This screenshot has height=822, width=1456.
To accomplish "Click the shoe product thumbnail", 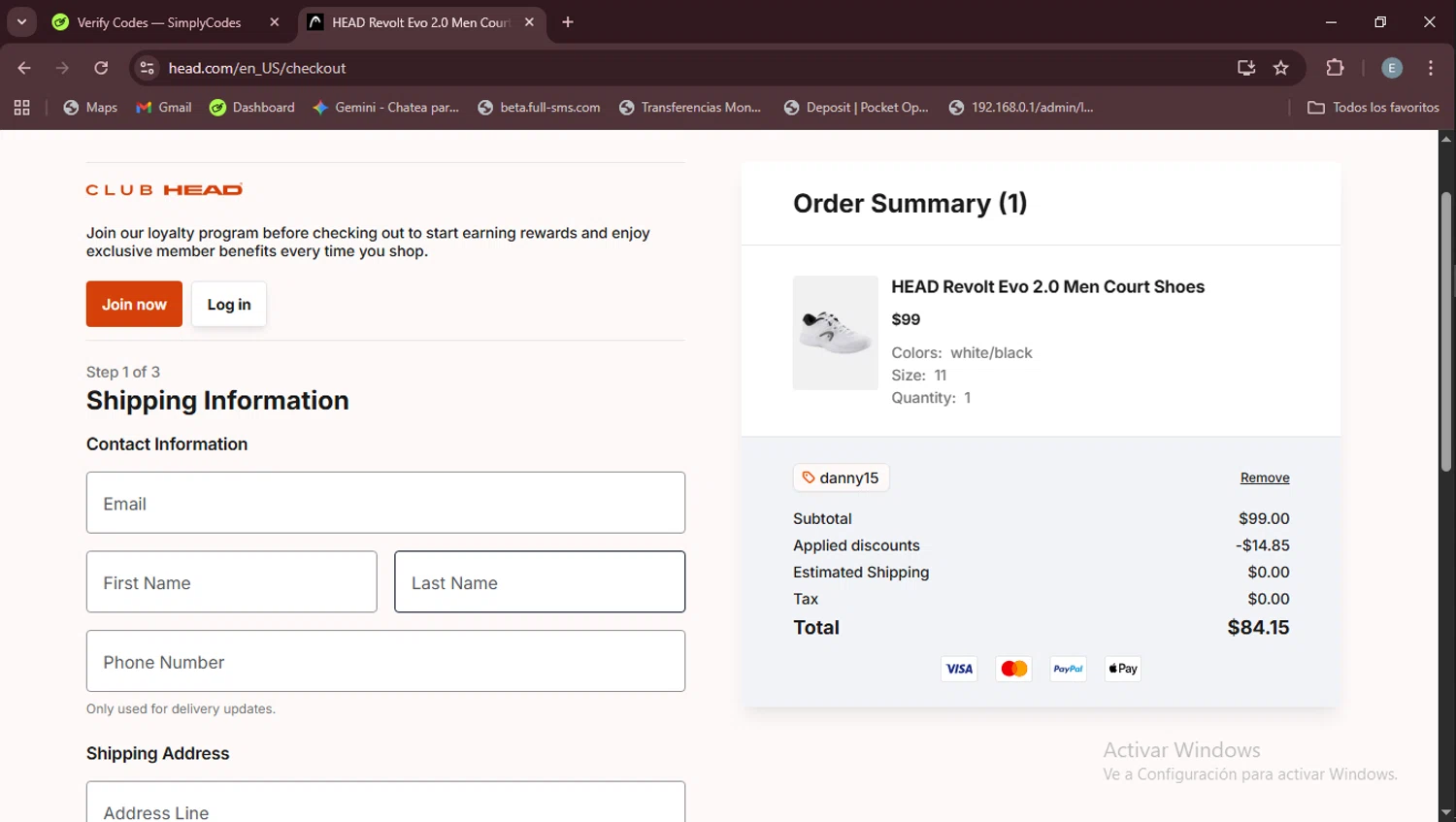I will click(836, 333).
